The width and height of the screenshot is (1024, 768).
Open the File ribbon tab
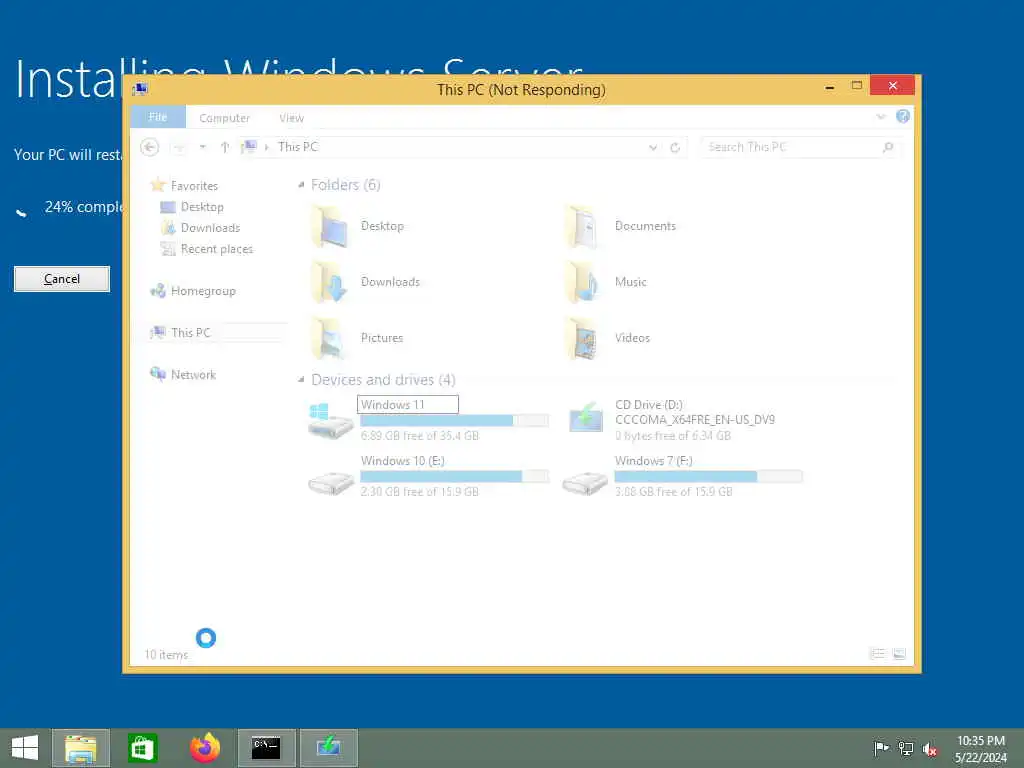point(157,117)
